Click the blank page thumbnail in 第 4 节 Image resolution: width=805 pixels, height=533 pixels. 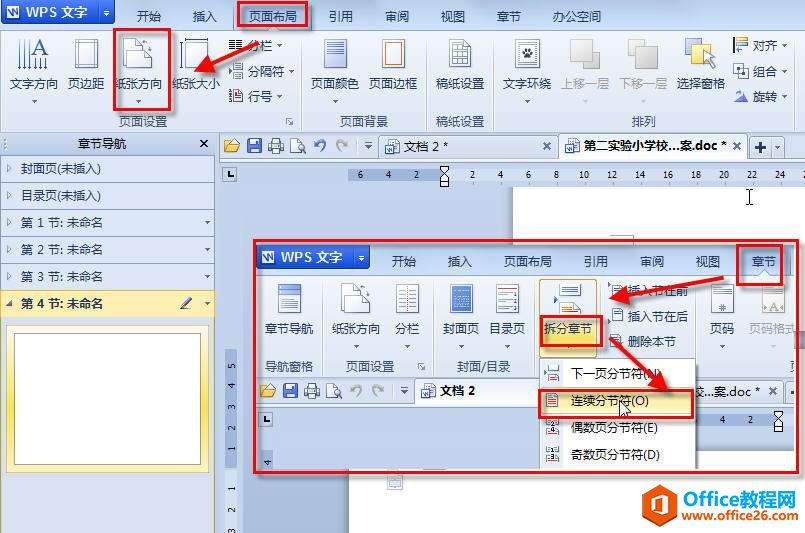point(107,398)
